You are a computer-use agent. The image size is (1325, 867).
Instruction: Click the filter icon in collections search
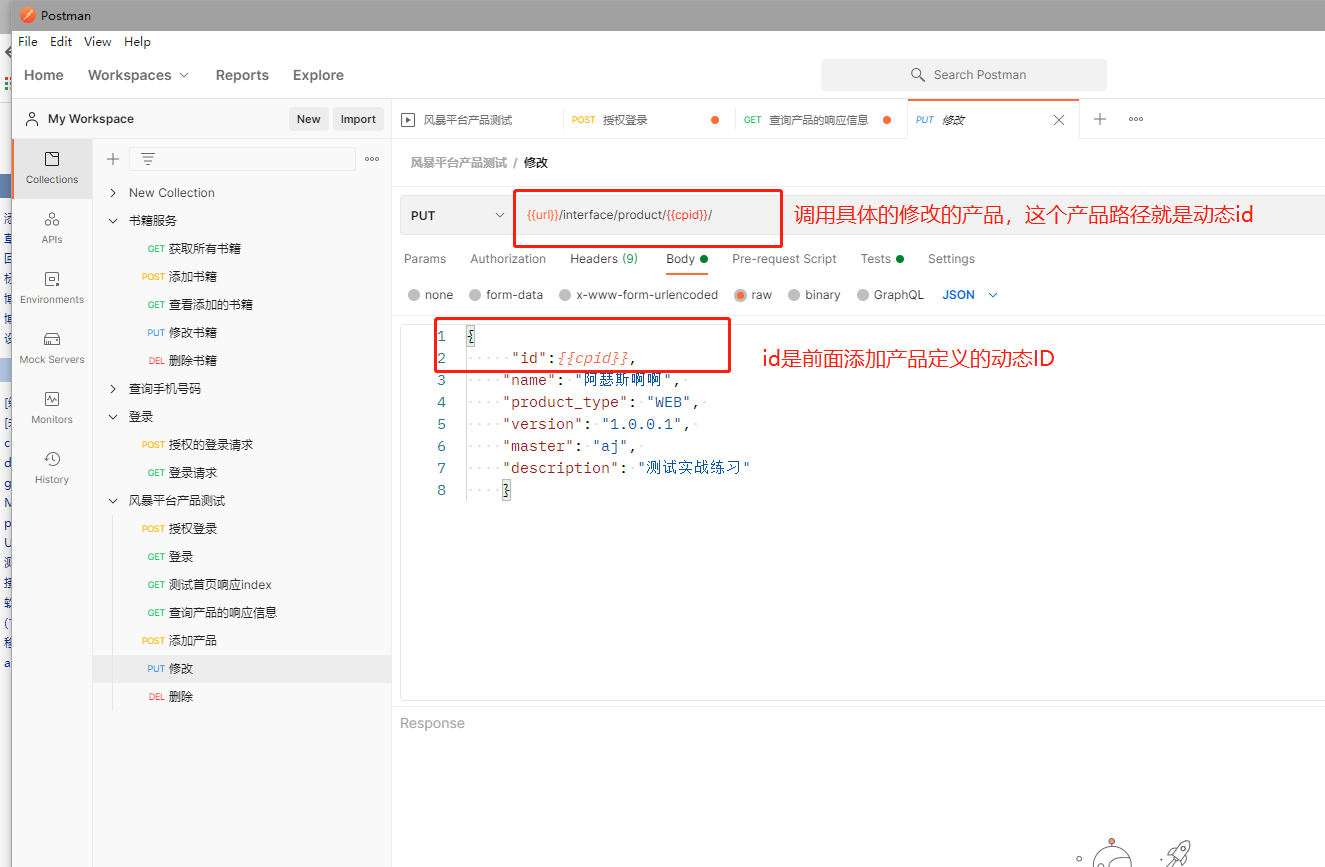tap(148, 159)
